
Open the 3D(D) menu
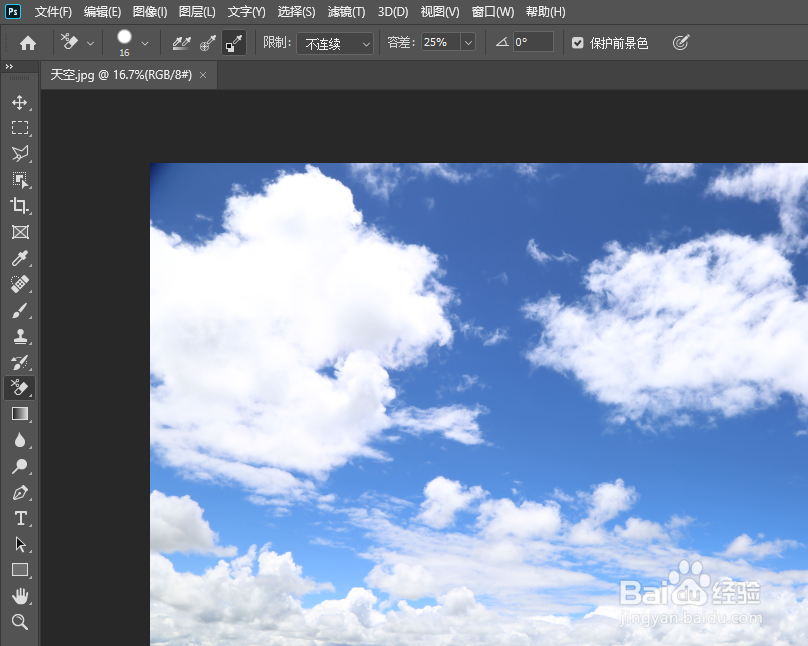tap(393, 11)
